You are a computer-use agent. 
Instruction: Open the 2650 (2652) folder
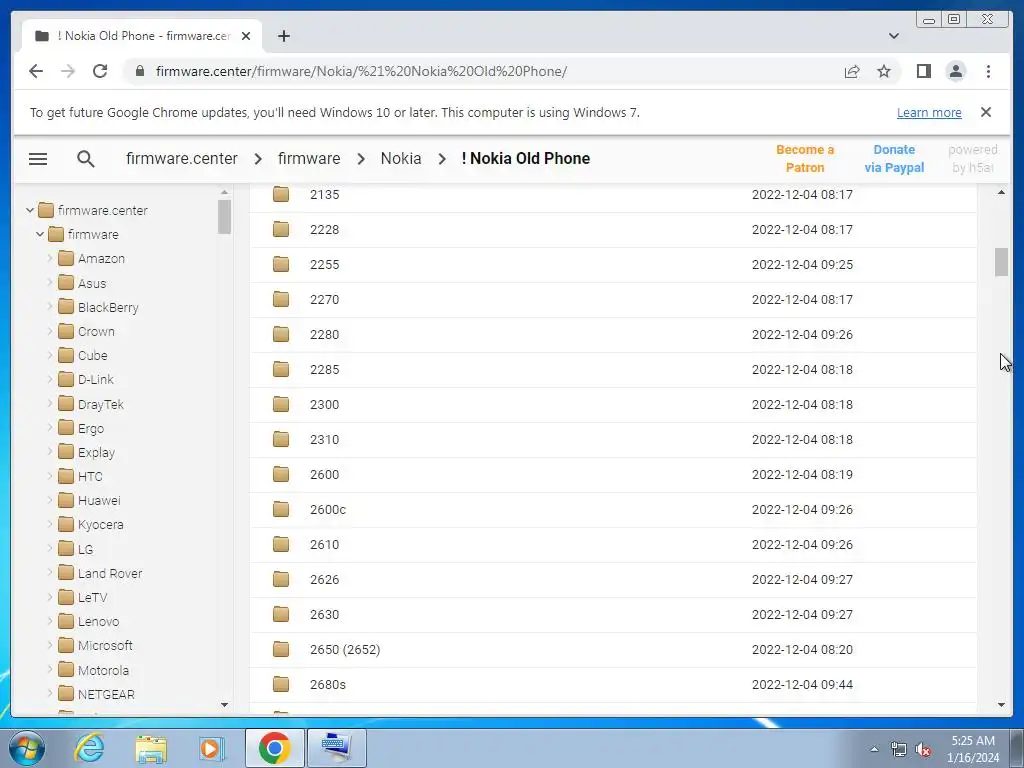coord(613,650)
